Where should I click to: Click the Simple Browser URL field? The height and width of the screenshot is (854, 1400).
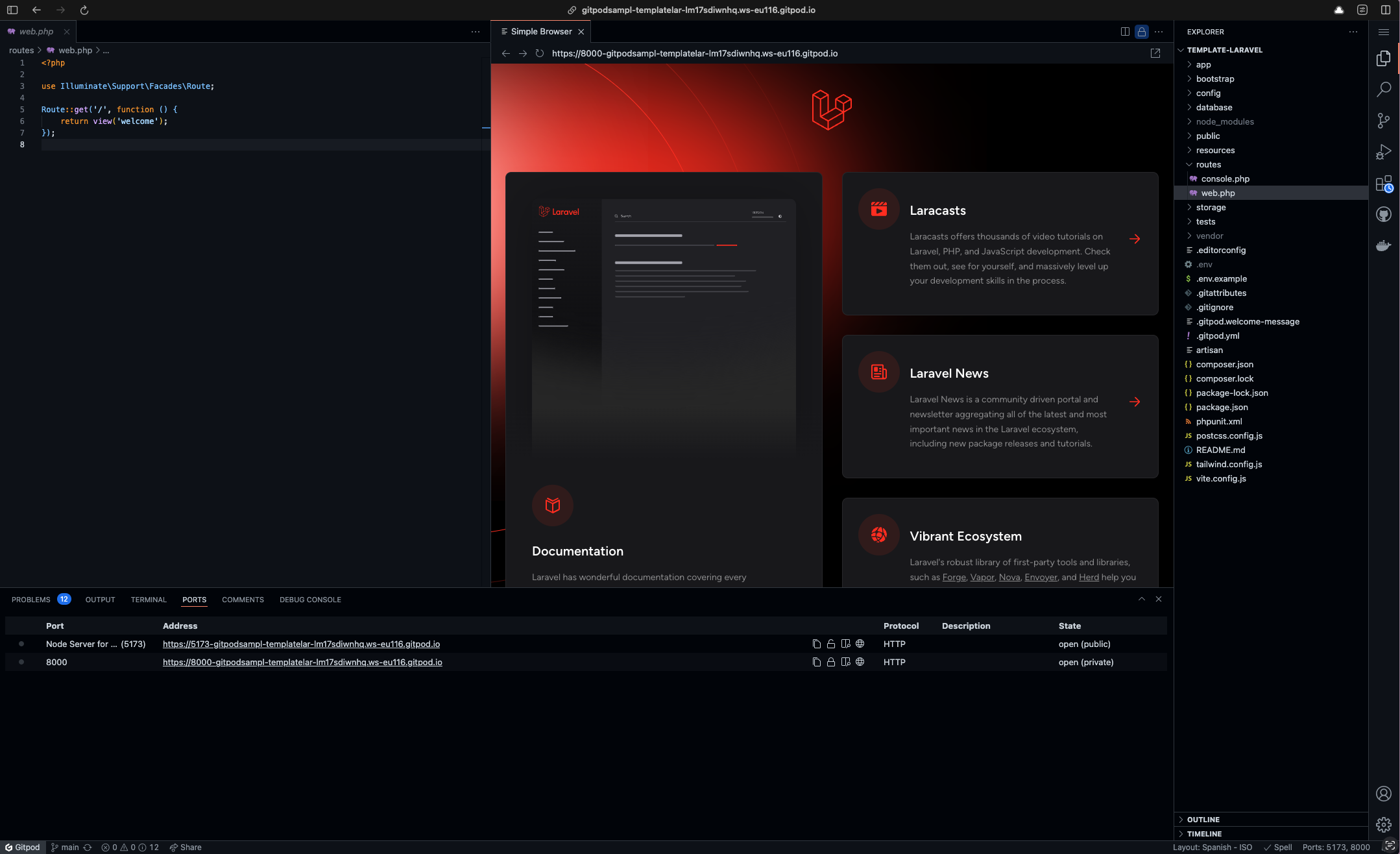click(x=694, y=53)
